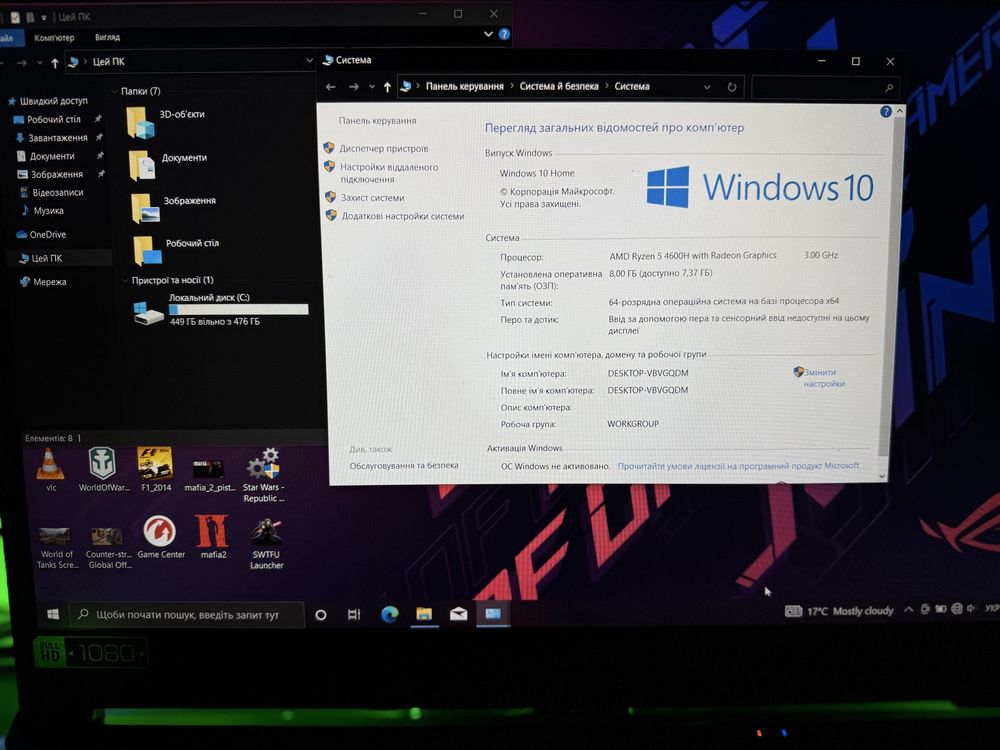Click back arrow in Система window

pyautogui.click(x=330, y=87)
